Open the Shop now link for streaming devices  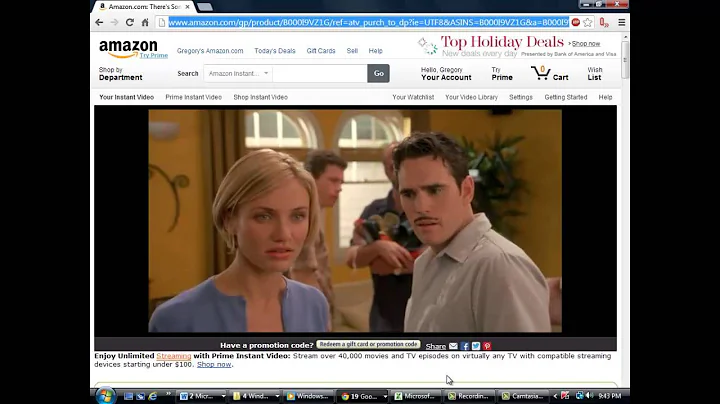(x=214, y=365)
